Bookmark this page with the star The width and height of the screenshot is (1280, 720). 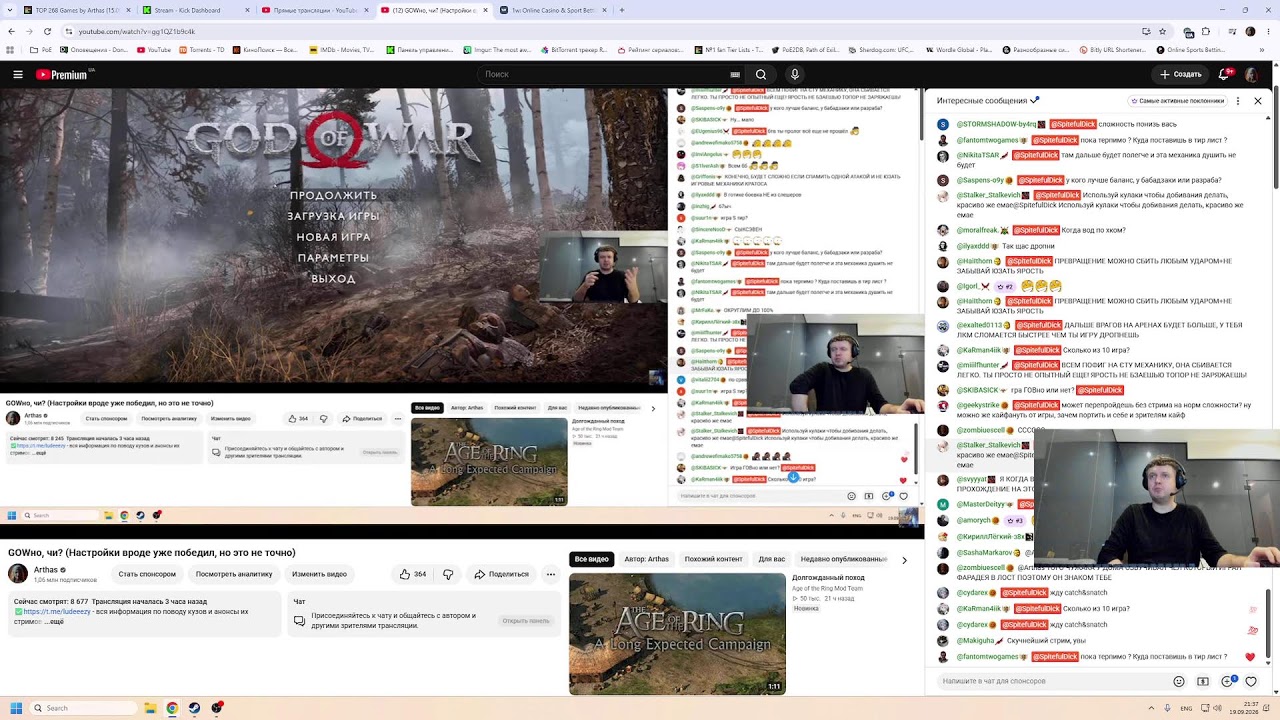1163,32
